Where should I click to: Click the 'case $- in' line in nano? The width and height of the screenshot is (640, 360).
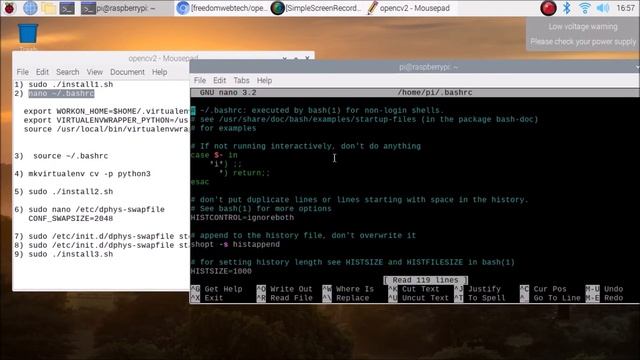[x=214, y=155]
